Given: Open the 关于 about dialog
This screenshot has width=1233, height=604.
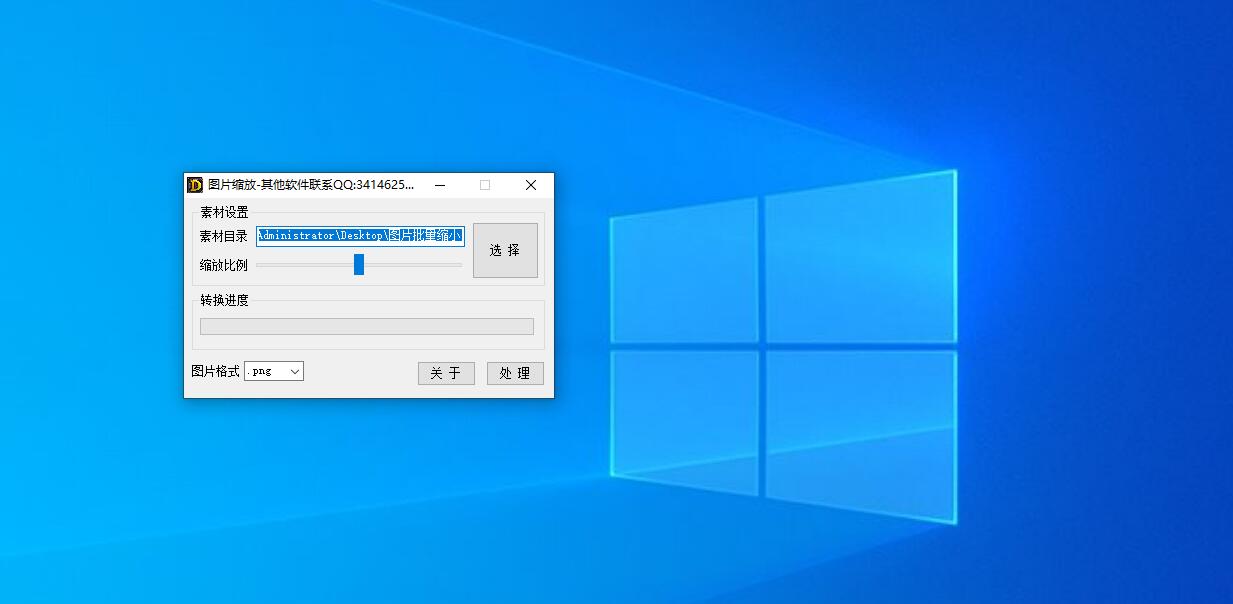Looking at the screenshot, I should click(446, 373).
